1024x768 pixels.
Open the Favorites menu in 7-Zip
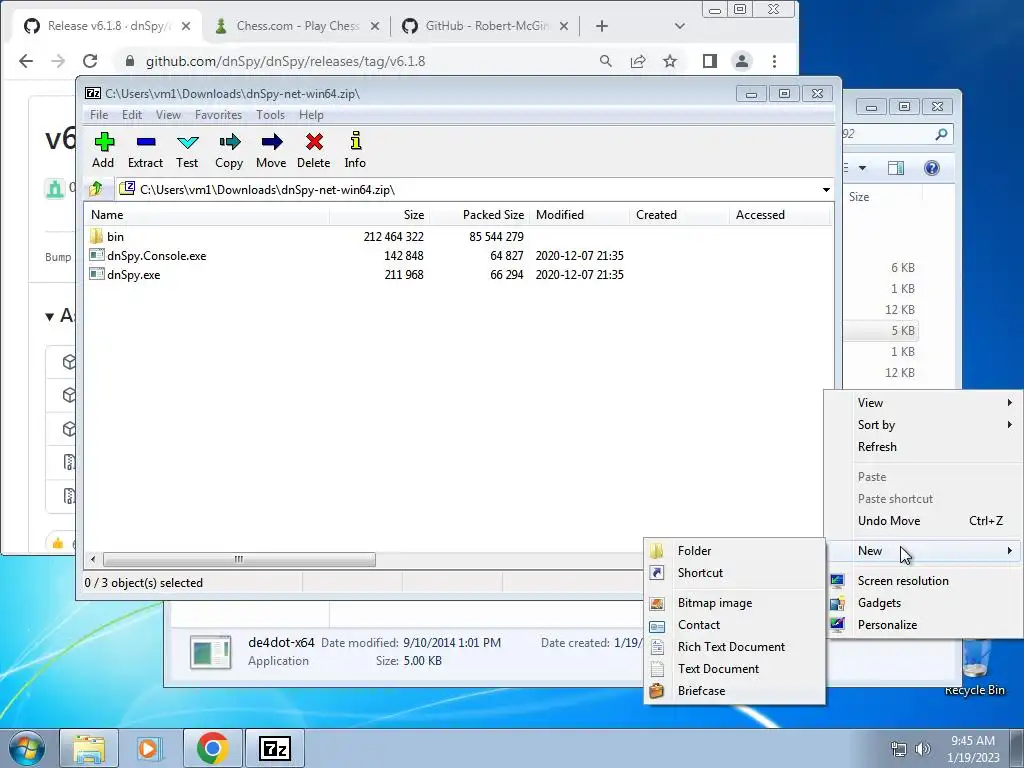coord(218,115)
